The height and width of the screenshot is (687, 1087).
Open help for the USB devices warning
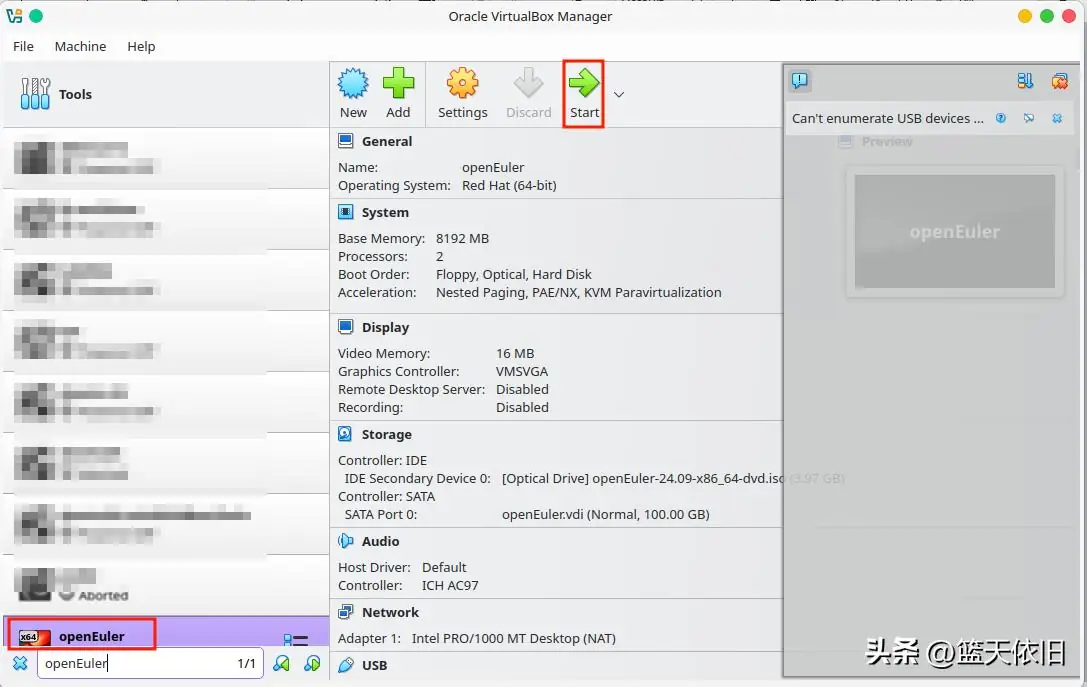[1001, 118]
